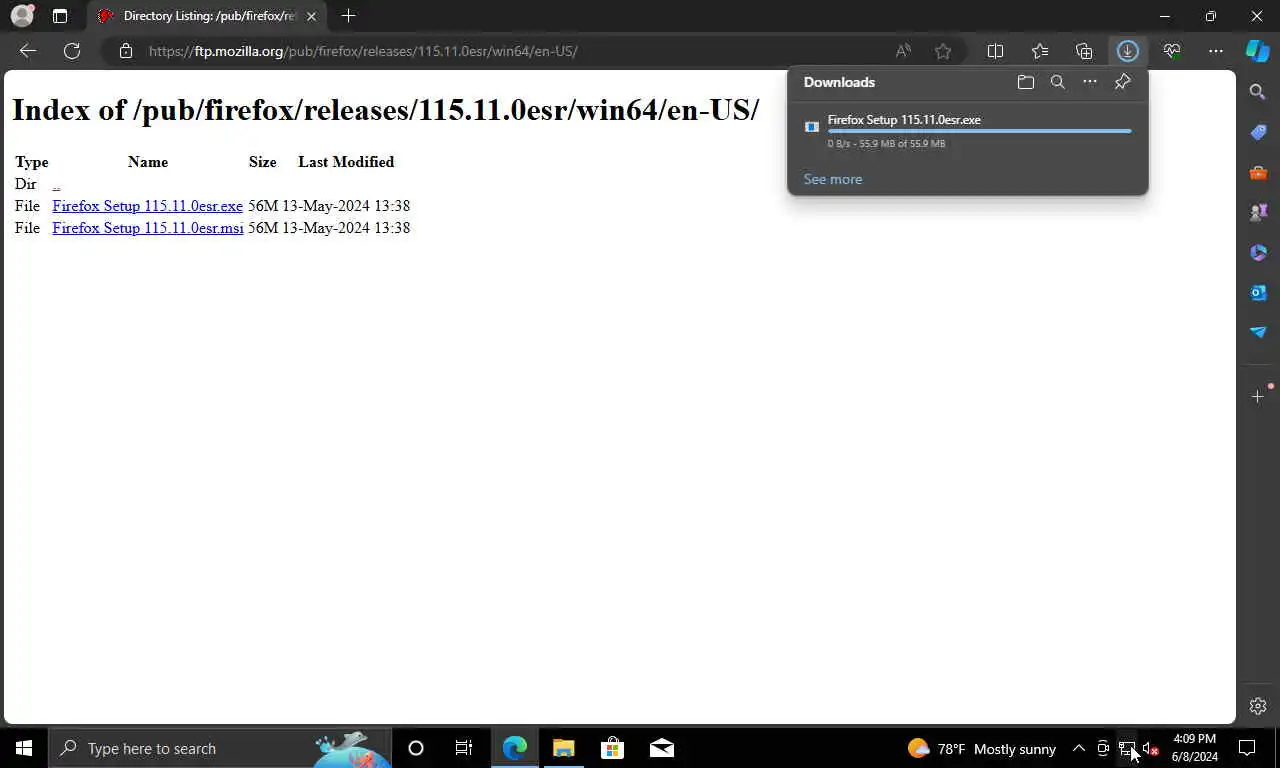Download Firefox Setup 115.11.0esr.msi link
The height and width of the screenshot is (768, 1280).
[148, 228]
